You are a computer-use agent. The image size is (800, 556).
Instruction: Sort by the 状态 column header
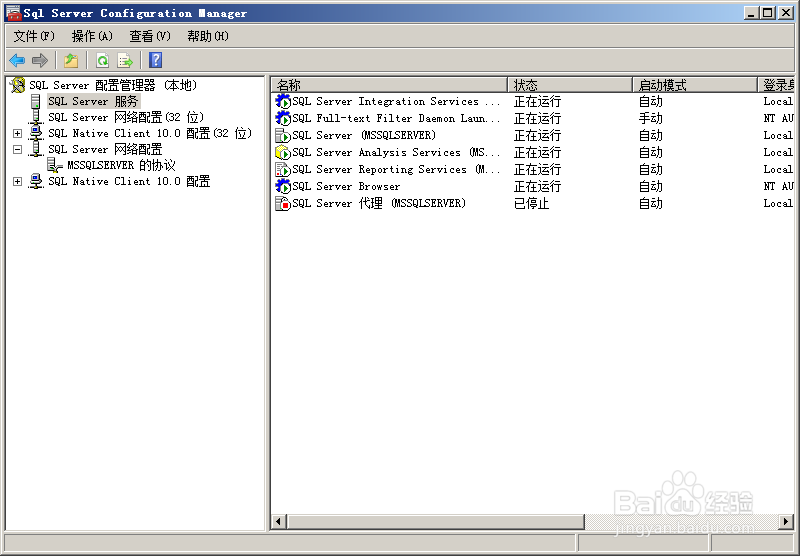tap(570, 85)
